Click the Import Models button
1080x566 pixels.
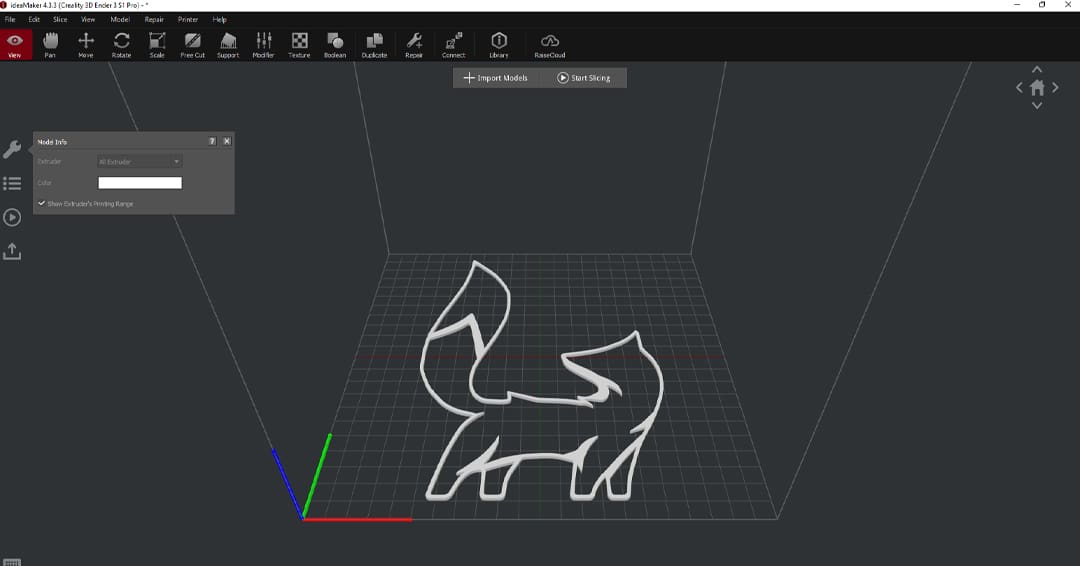coord(496,78)
